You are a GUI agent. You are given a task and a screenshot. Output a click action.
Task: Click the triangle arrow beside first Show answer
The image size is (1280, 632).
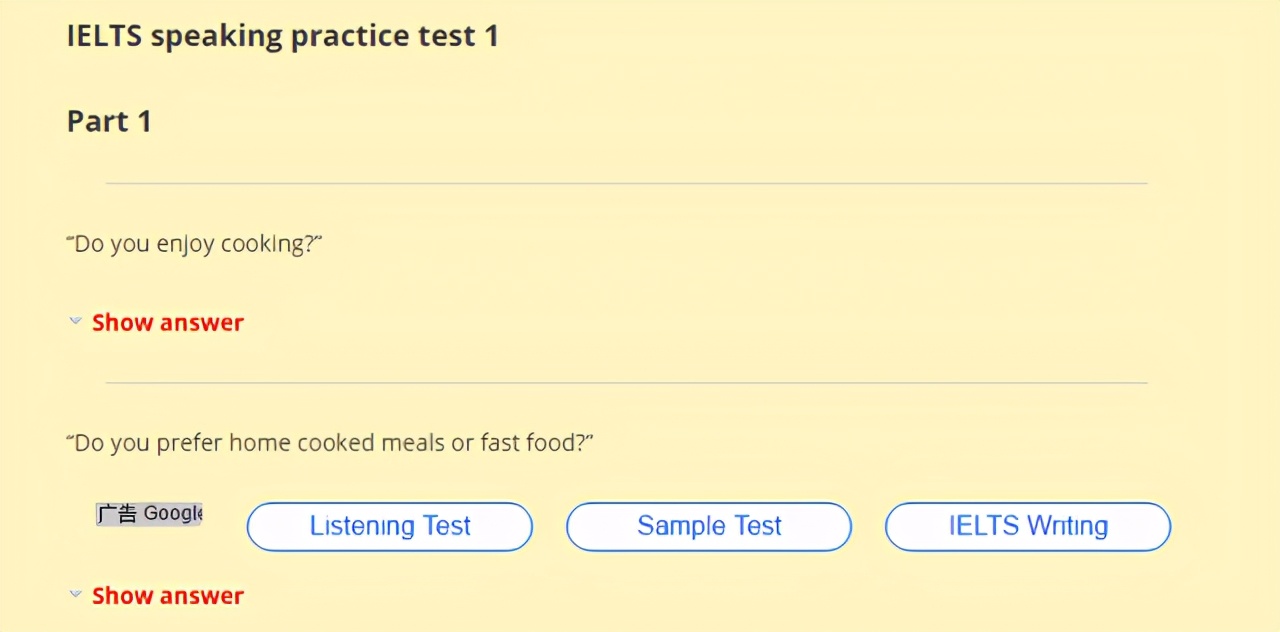75,322
